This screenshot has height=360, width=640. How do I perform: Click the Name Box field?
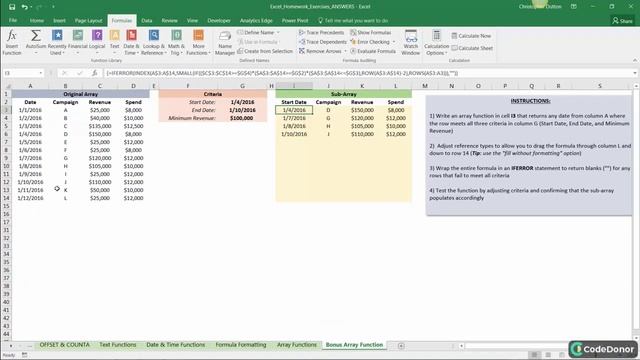pos(20,73)
